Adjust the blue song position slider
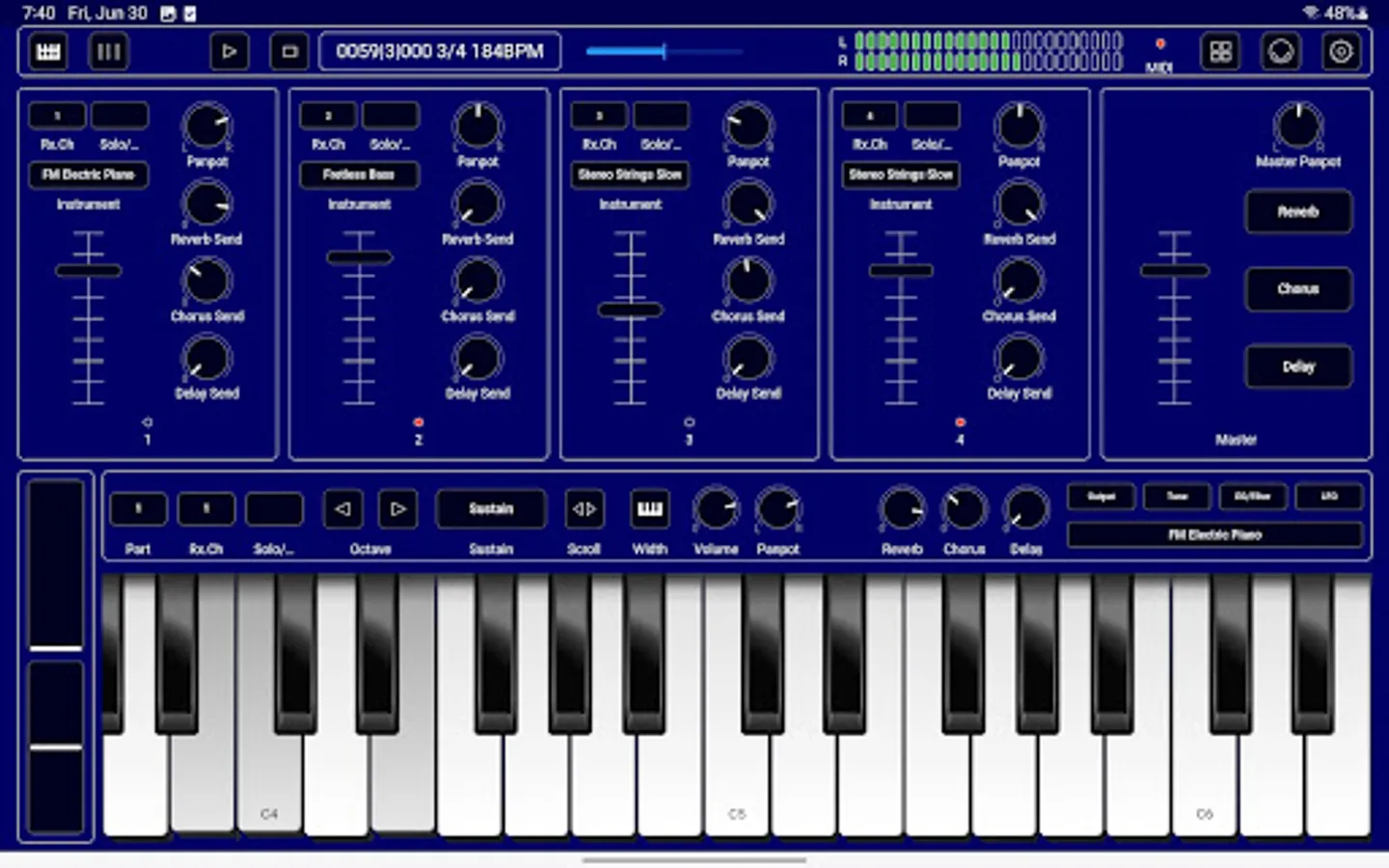The height and width of the screenshot is (868, 1389). (665, 51)
